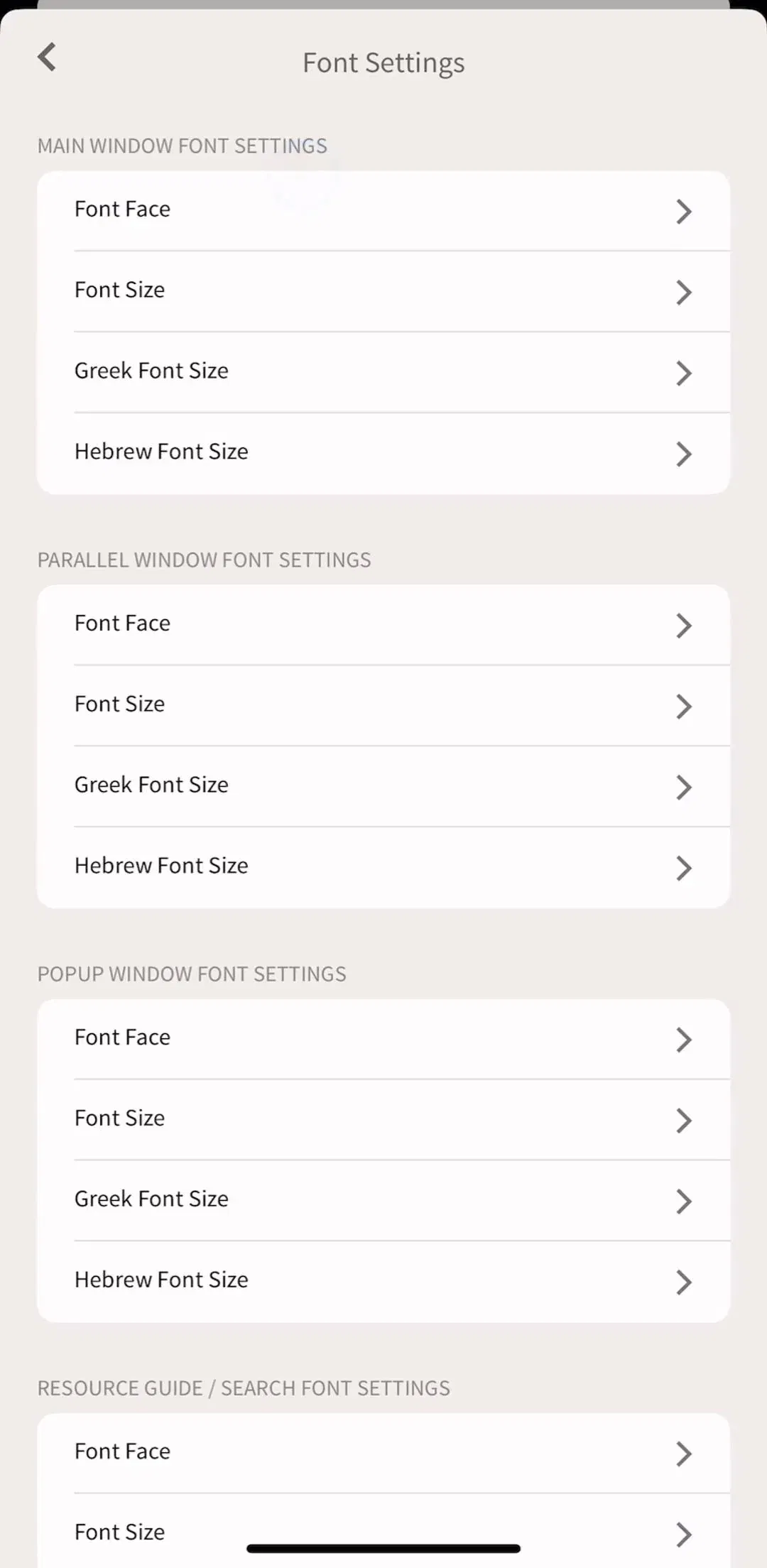767x1568 pixels.
Task: Tap the chevron beside Main Window Greek Font Size
Action: 683,373
